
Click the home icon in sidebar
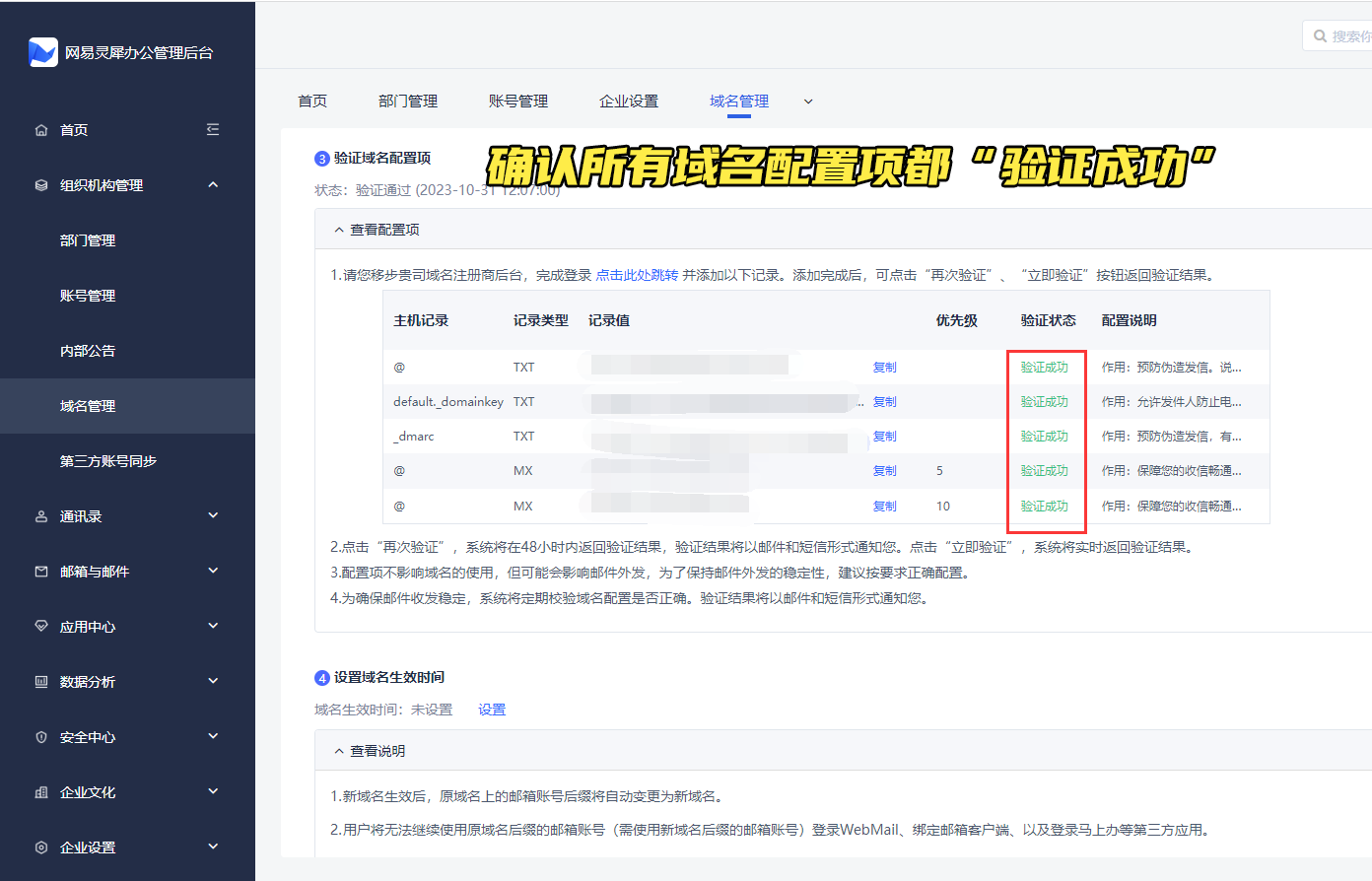pyautogui.click(x=41, y=130)
